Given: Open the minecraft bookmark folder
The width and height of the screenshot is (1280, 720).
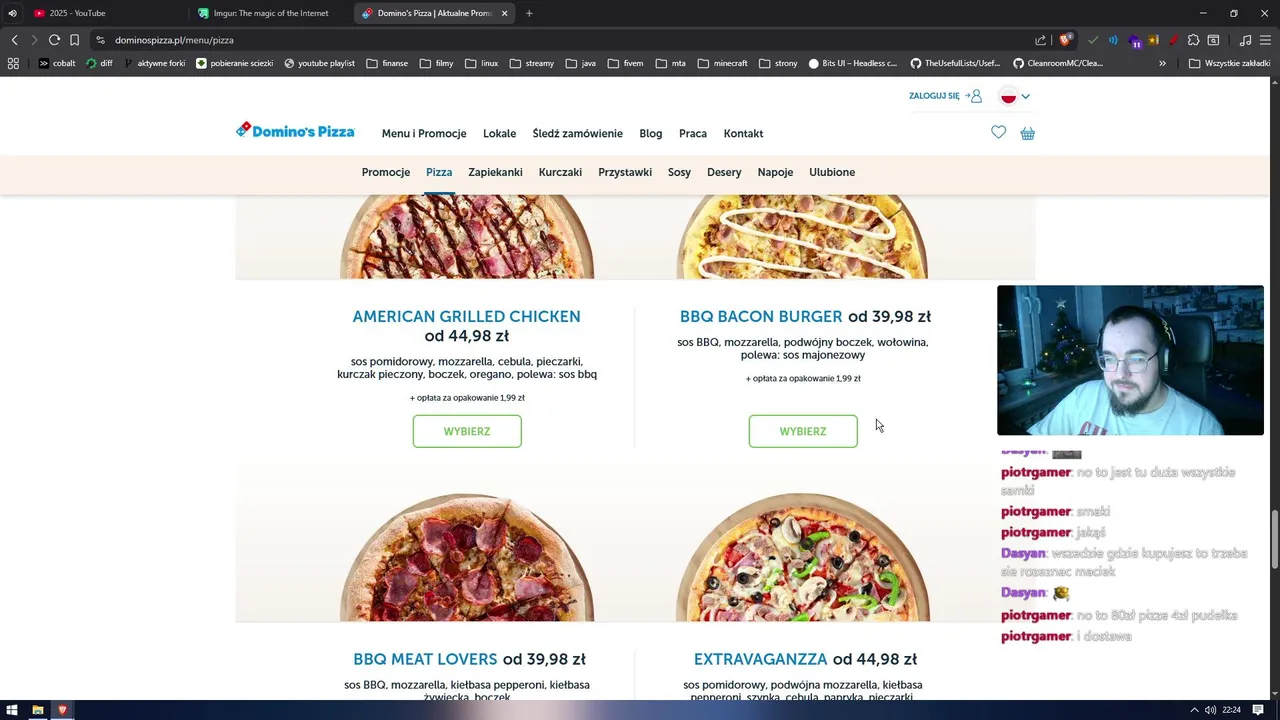Looking at the screenshot, I should [x=722, y=63].
